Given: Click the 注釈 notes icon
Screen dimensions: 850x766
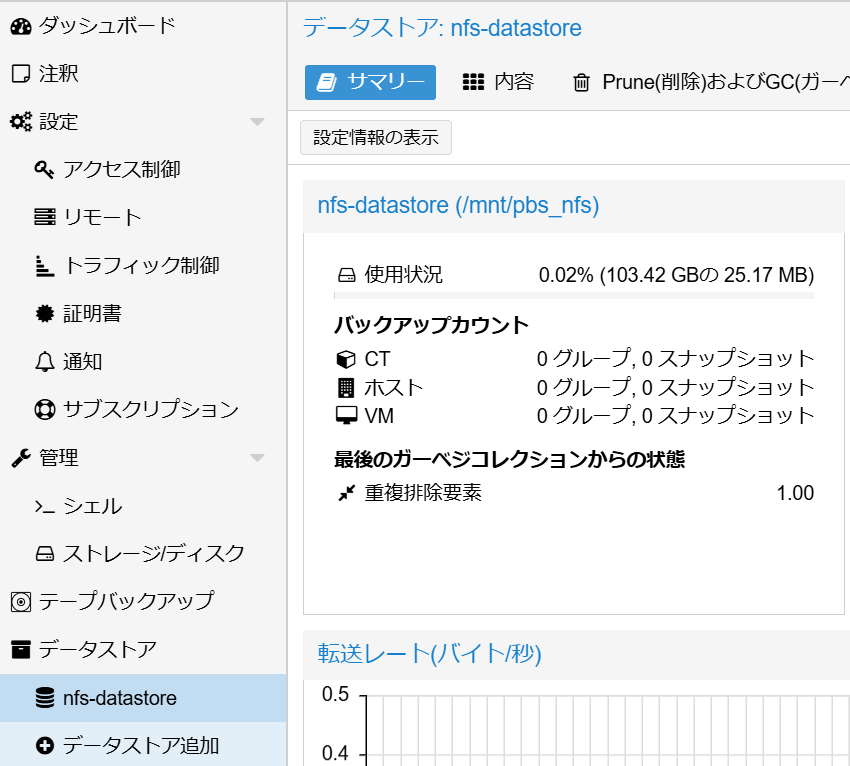Looking at the screenshot, I should [x=21, y=74].
